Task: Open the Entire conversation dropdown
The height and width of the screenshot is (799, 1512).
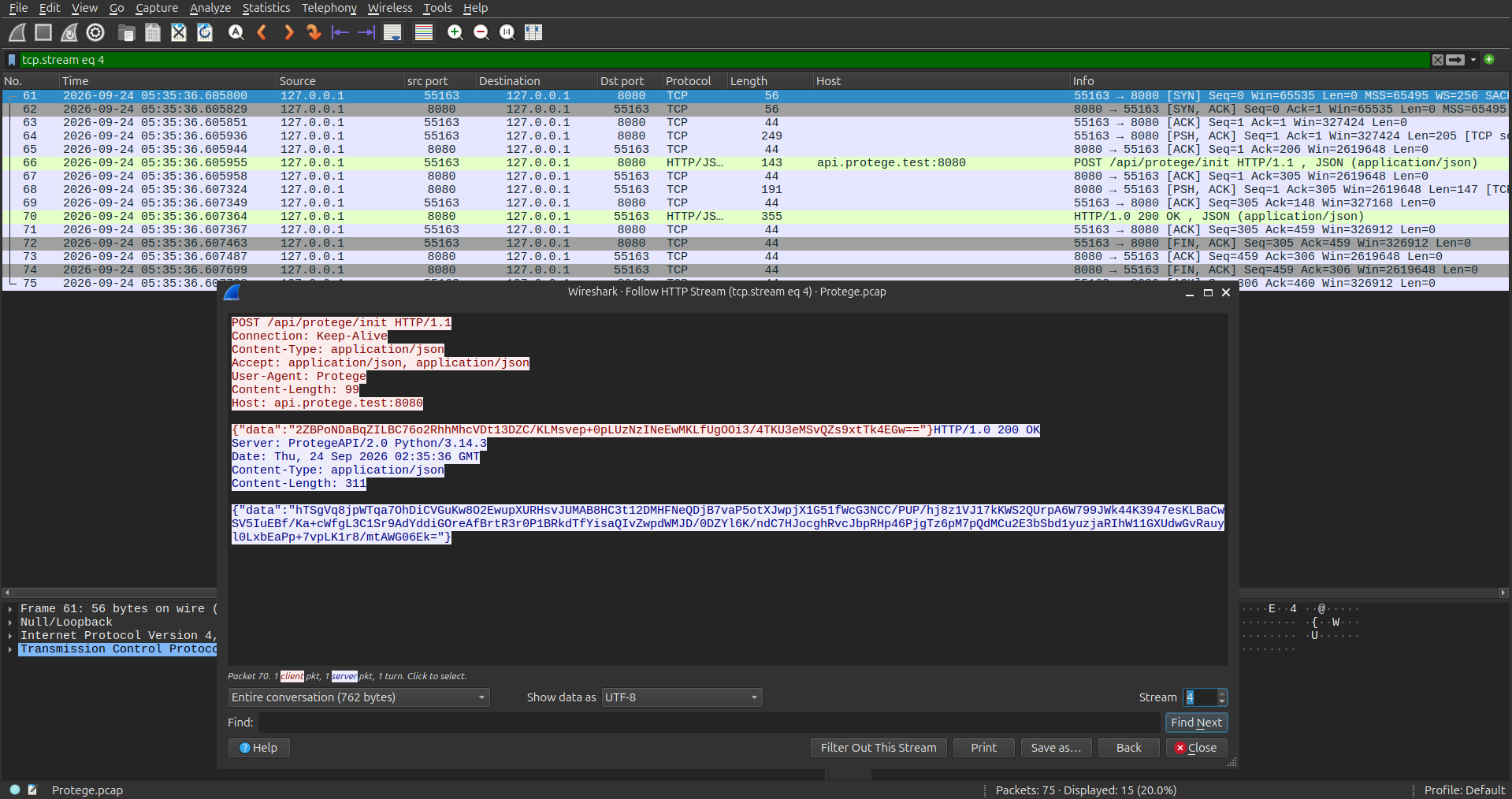Action: tap(358, 697)
